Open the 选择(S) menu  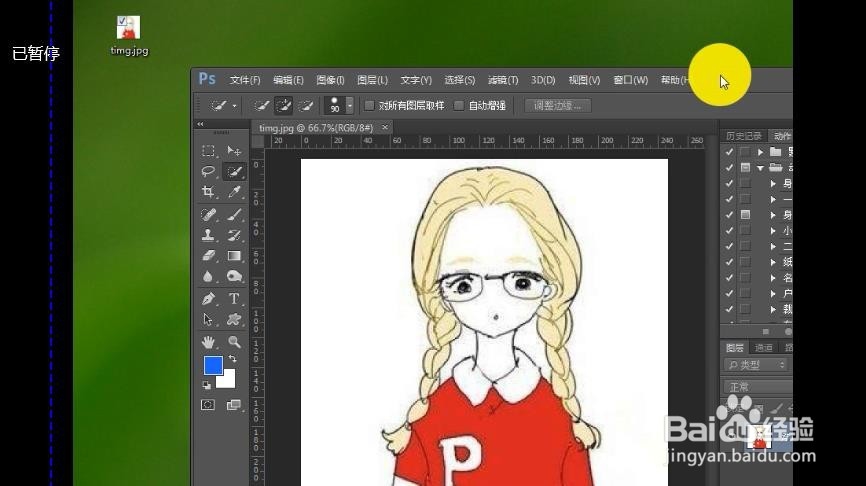(x=460, y=80)
